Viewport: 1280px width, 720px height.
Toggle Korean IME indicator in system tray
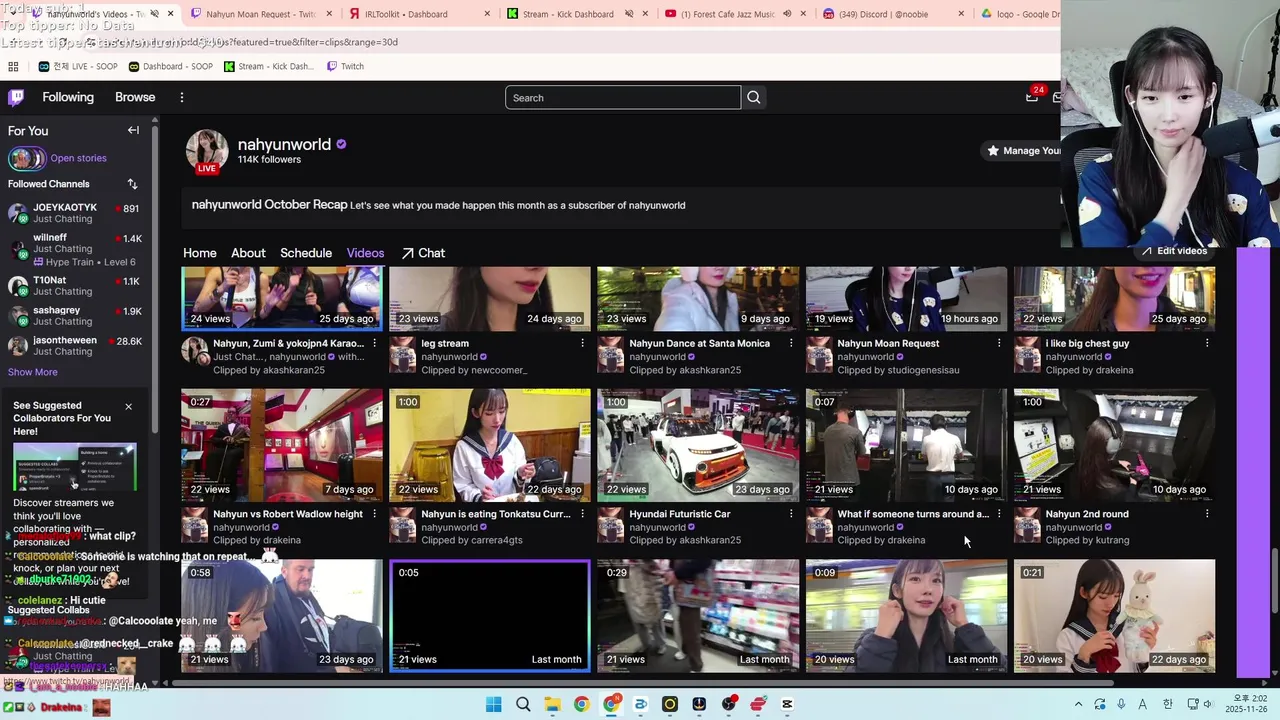[x=1167, y=704]
